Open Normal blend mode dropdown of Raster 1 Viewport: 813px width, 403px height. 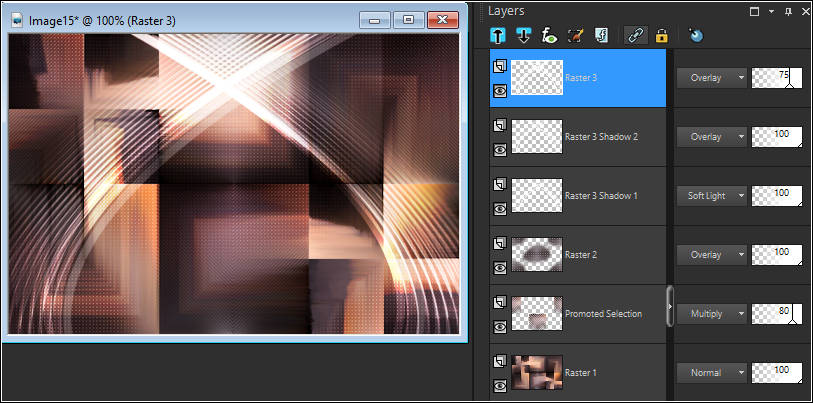point(711,373)
